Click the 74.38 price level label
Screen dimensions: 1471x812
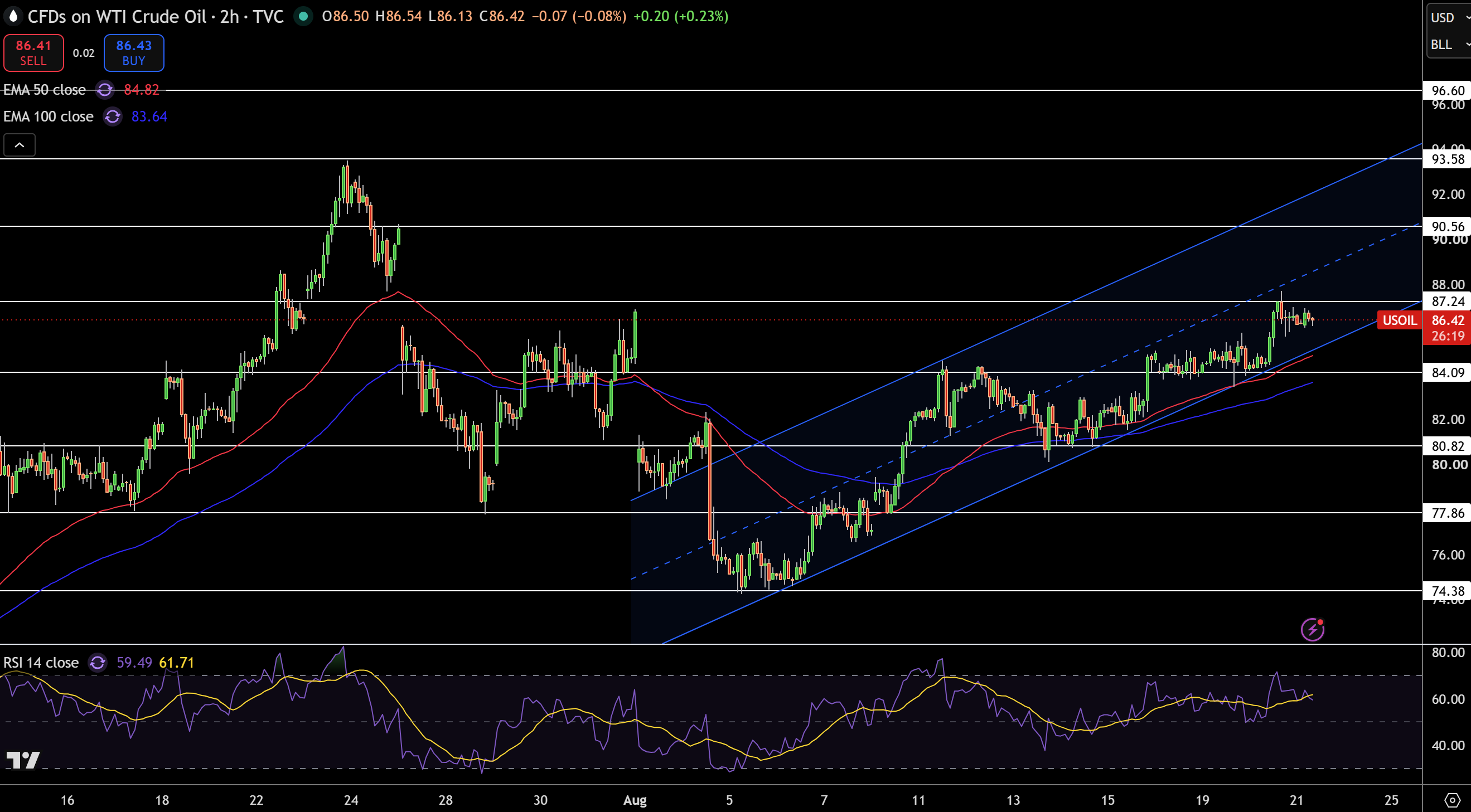pyautogui.click(x=1447, y=591)
